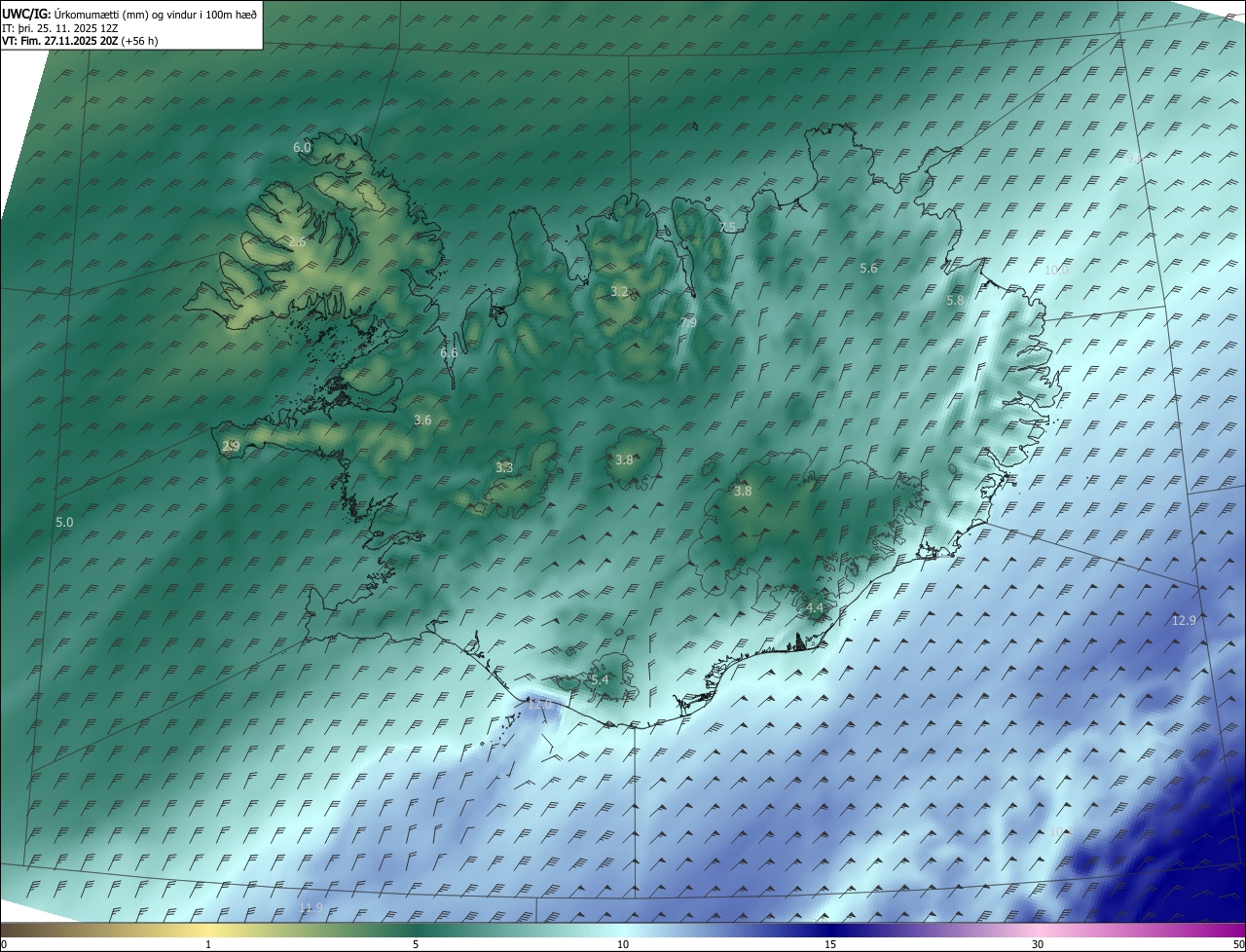Viewport: 1246px width, 952px height.
Task: Click the 5.6 value on the map
Action: [868, 268]
